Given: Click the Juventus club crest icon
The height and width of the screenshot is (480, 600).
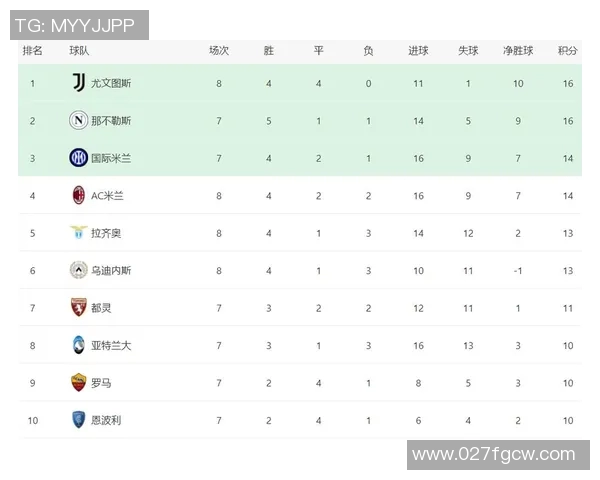Looking at the screenshot, I should click(78, 83).
